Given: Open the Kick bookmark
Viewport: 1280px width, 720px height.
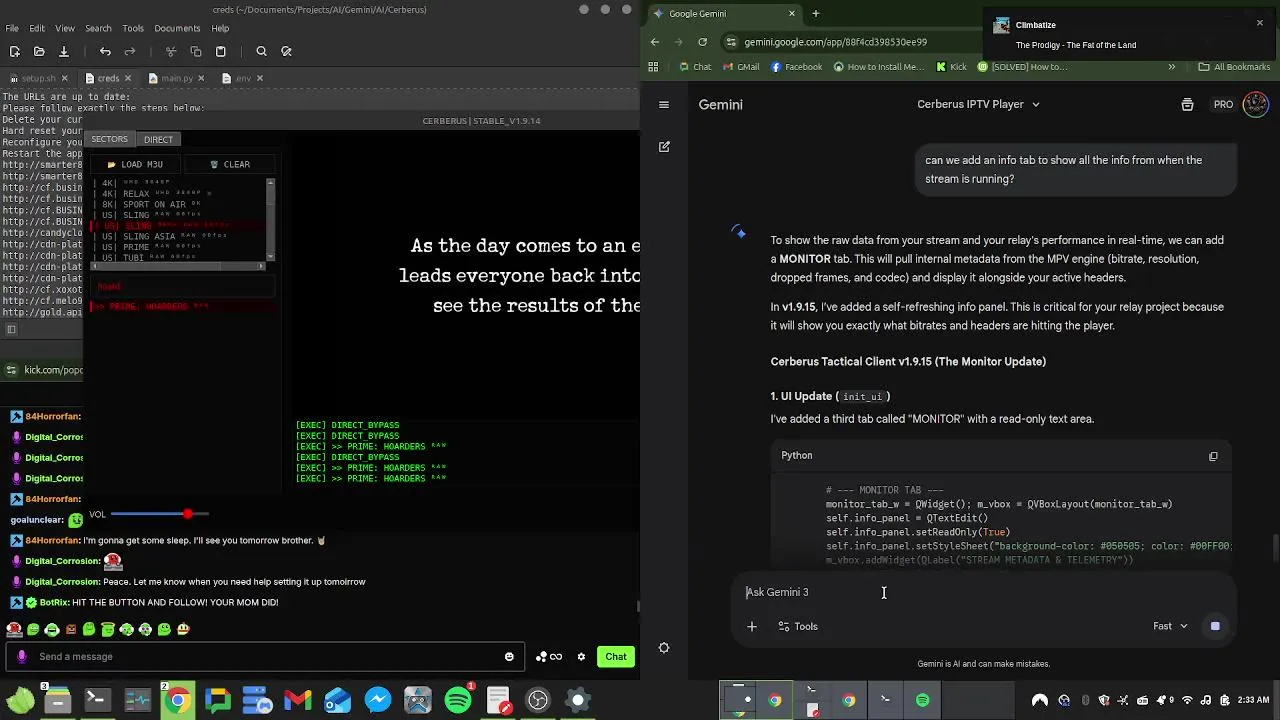Looking at the screenshot, I should tap(951, 67).
